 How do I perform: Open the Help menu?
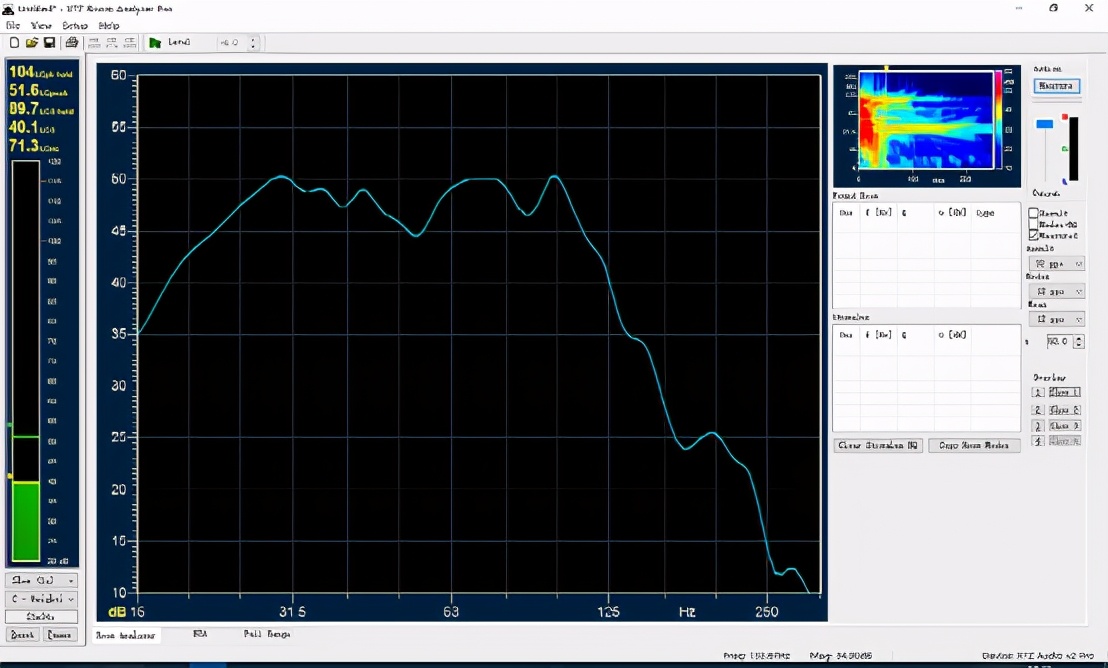pyautogui.click(x=109, y=25)
